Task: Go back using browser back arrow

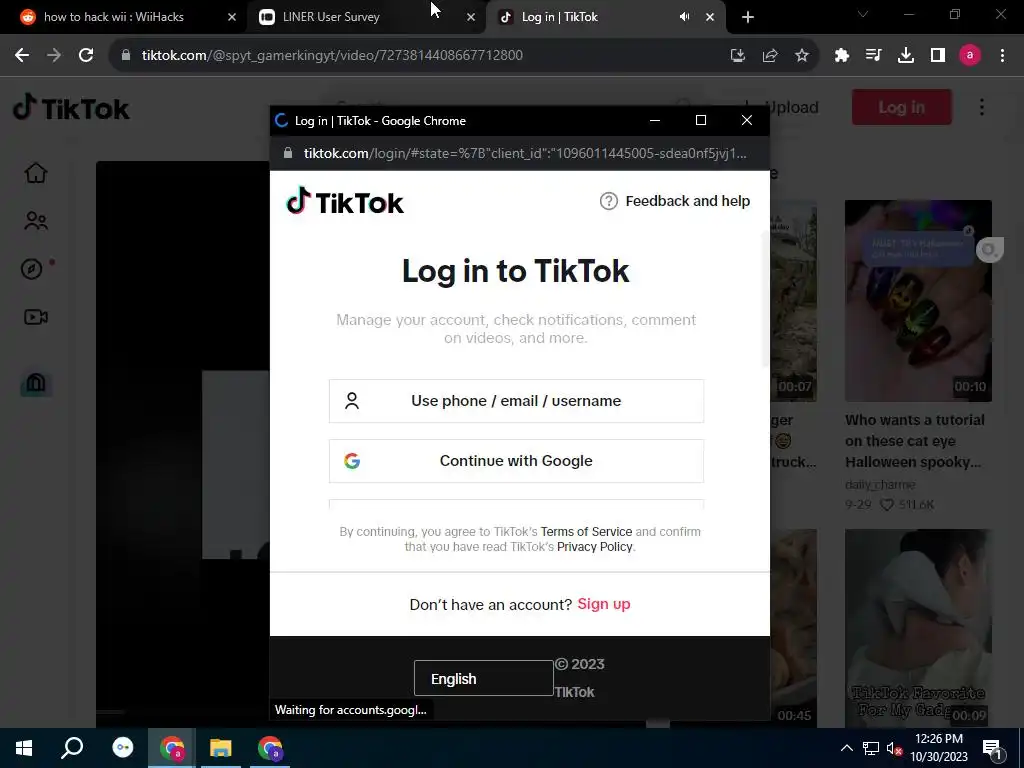Action: (22, 56)
